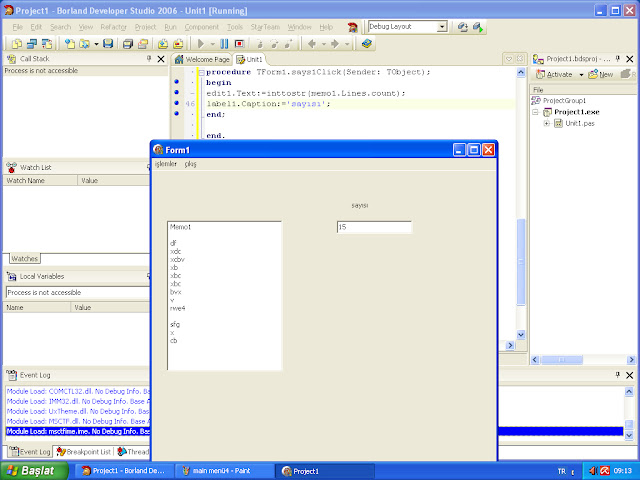Click the red Program Reset stop icon

click(239, 44)
